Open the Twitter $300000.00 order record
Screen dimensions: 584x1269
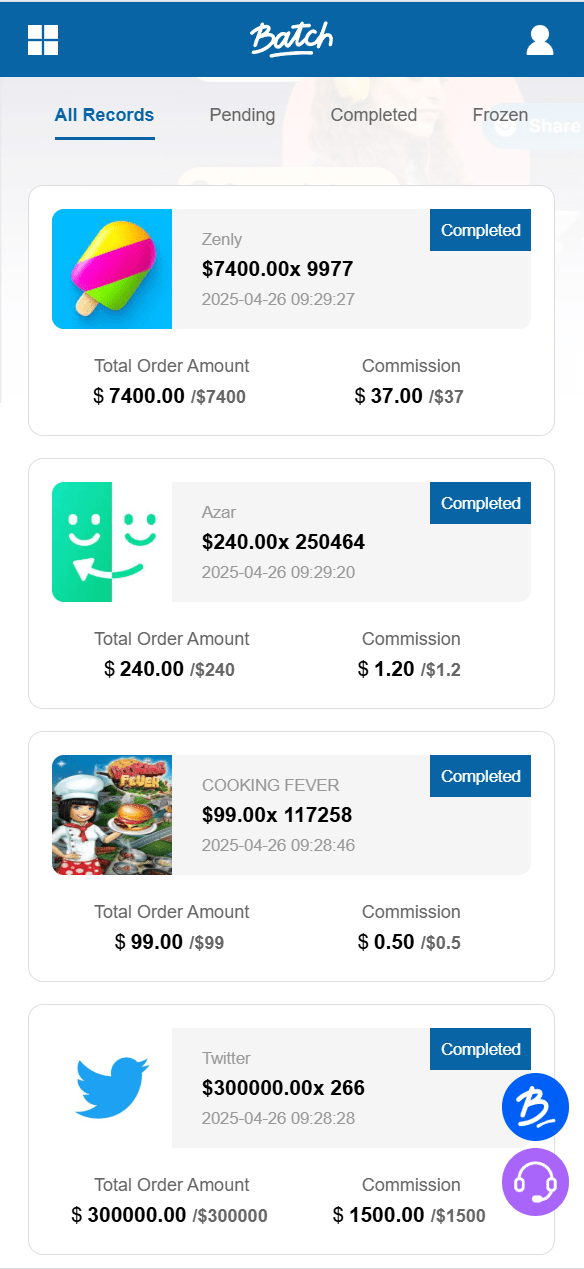tap(291, 1129)
